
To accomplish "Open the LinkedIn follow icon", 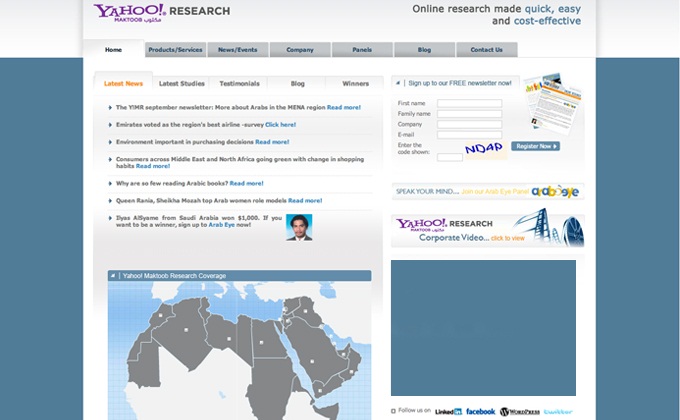I will coord(448,412).
